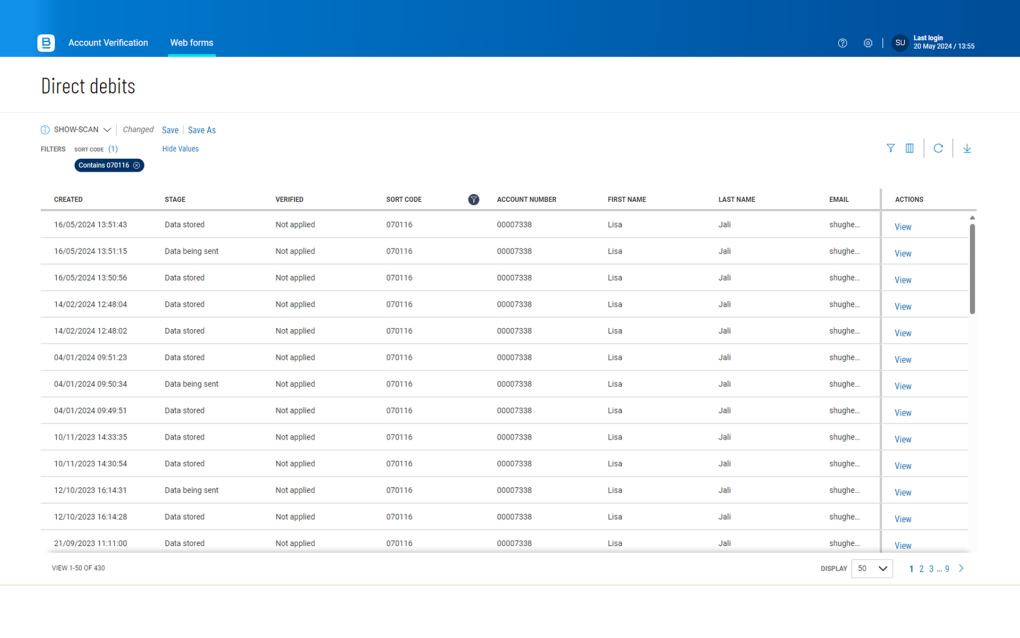Screen dimensions: 1020x638
Task: Download the table data
Action: [x=967, y=148]
